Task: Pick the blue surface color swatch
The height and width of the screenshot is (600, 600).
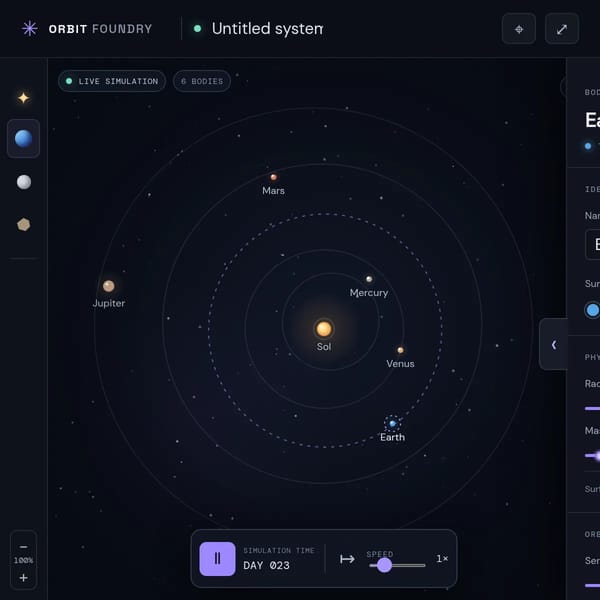Action: [592, 310]
